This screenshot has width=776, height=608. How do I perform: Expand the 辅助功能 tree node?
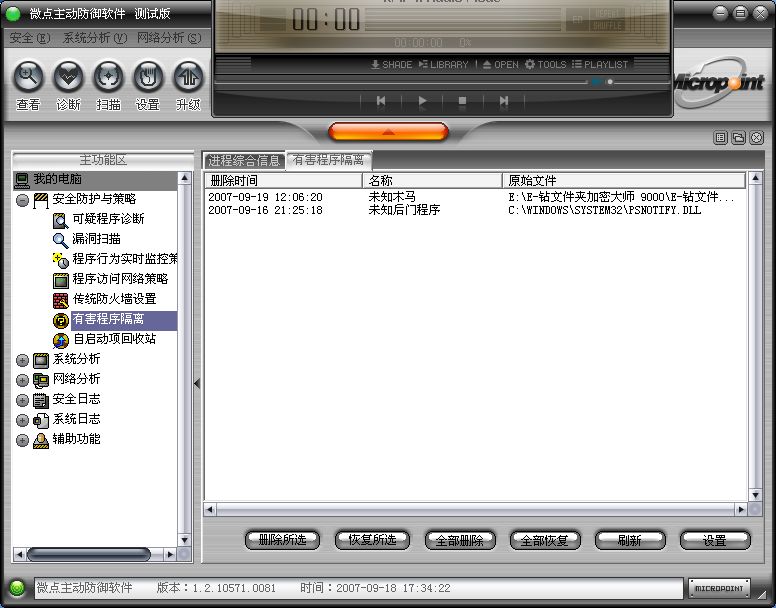click(x=22, y=440)
